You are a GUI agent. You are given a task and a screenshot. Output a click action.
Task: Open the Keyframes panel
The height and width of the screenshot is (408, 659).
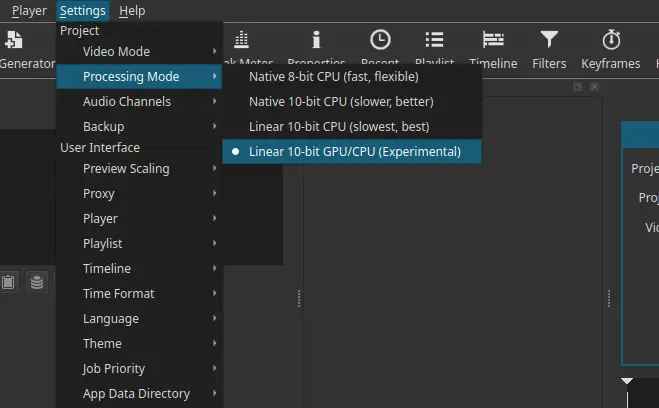610,48
